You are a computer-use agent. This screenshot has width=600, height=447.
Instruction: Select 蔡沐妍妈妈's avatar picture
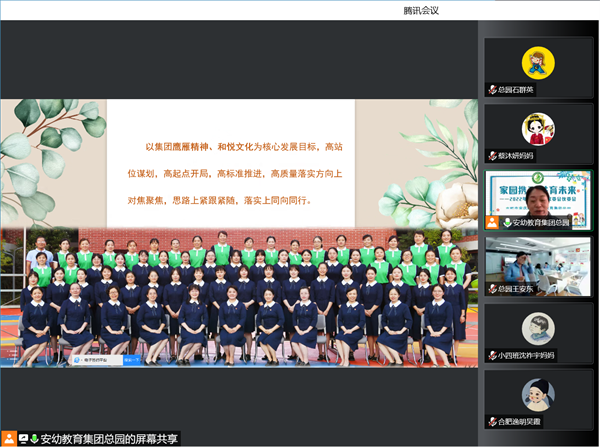click(538, 129)
